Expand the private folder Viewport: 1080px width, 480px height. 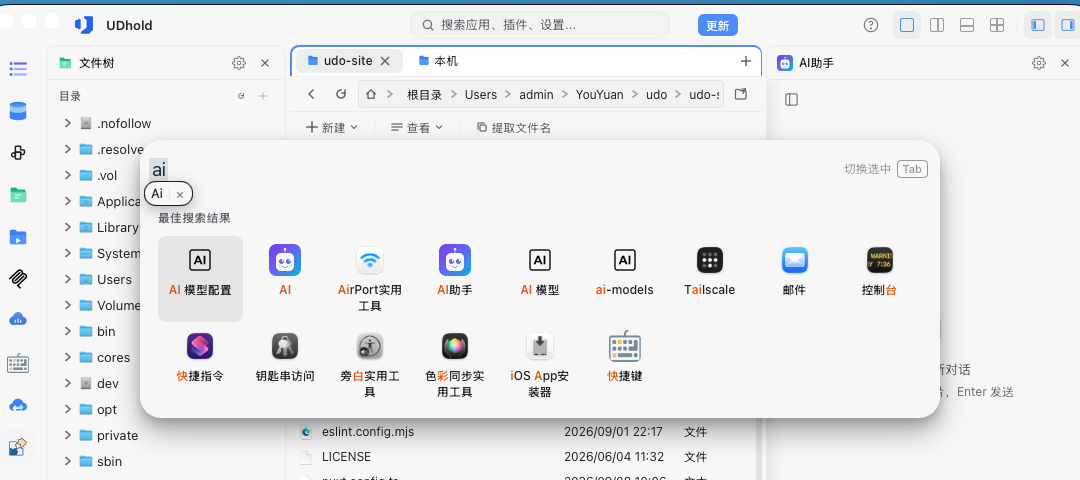pos(68,435)
